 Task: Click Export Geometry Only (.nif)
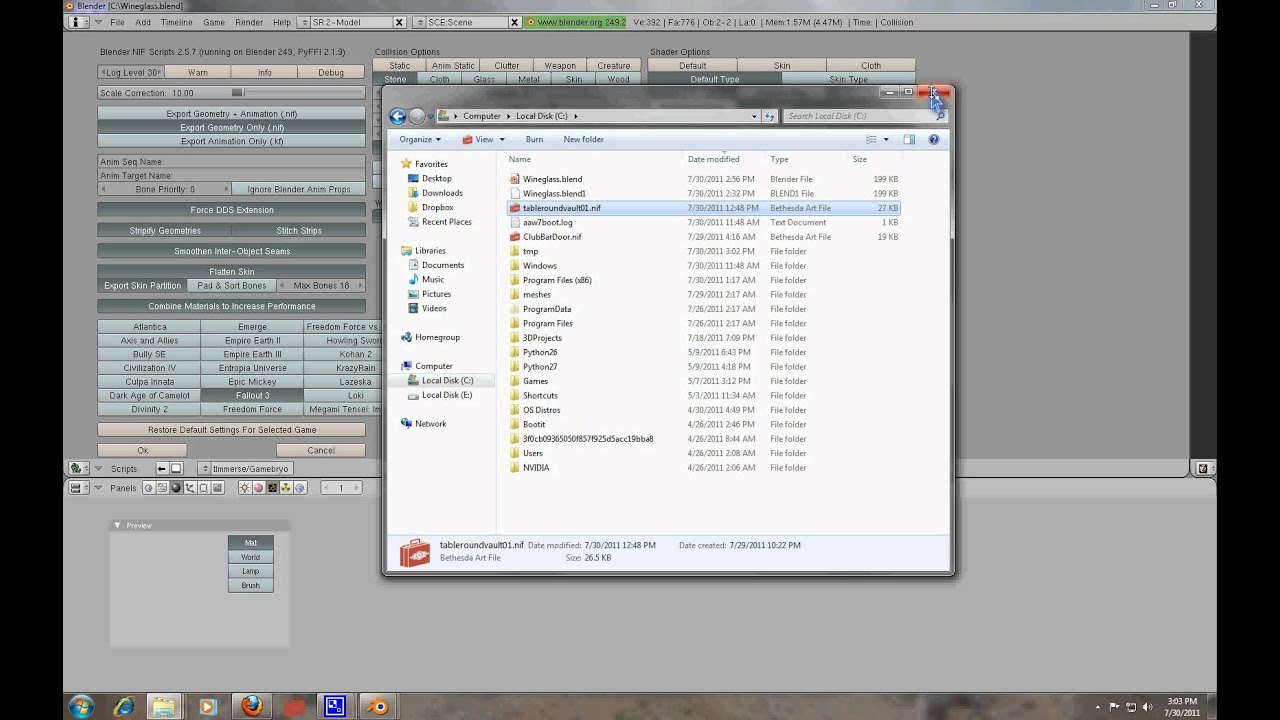coord(231,127)
